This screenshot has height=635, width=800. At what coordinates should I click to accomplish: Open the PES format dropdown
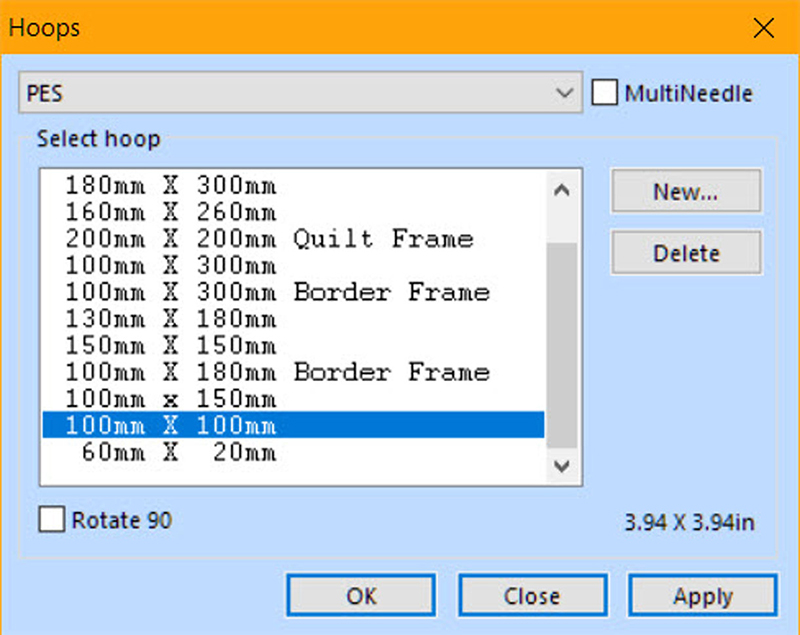(299, 94)
